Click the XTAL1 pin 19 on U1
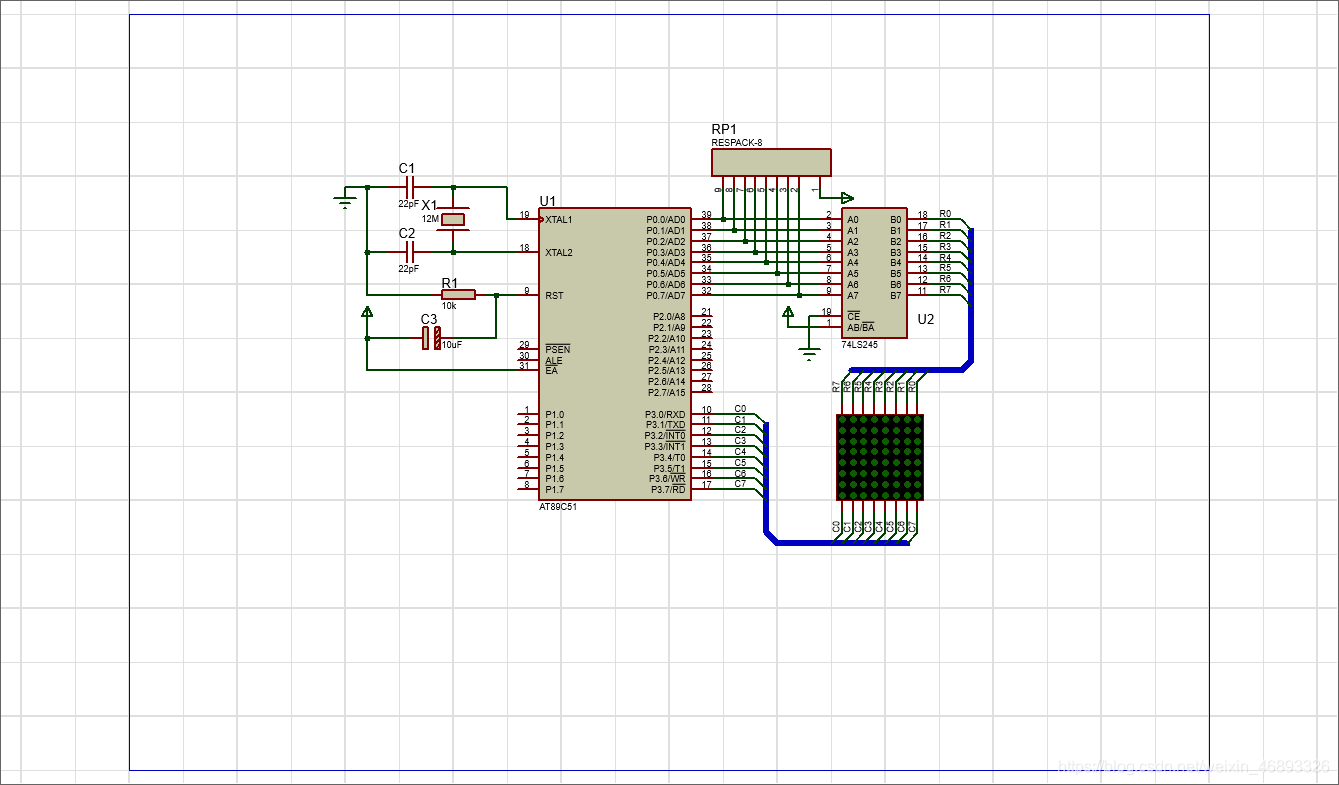The height and width of the screenshot is (785, 1339). pos(528,219)
